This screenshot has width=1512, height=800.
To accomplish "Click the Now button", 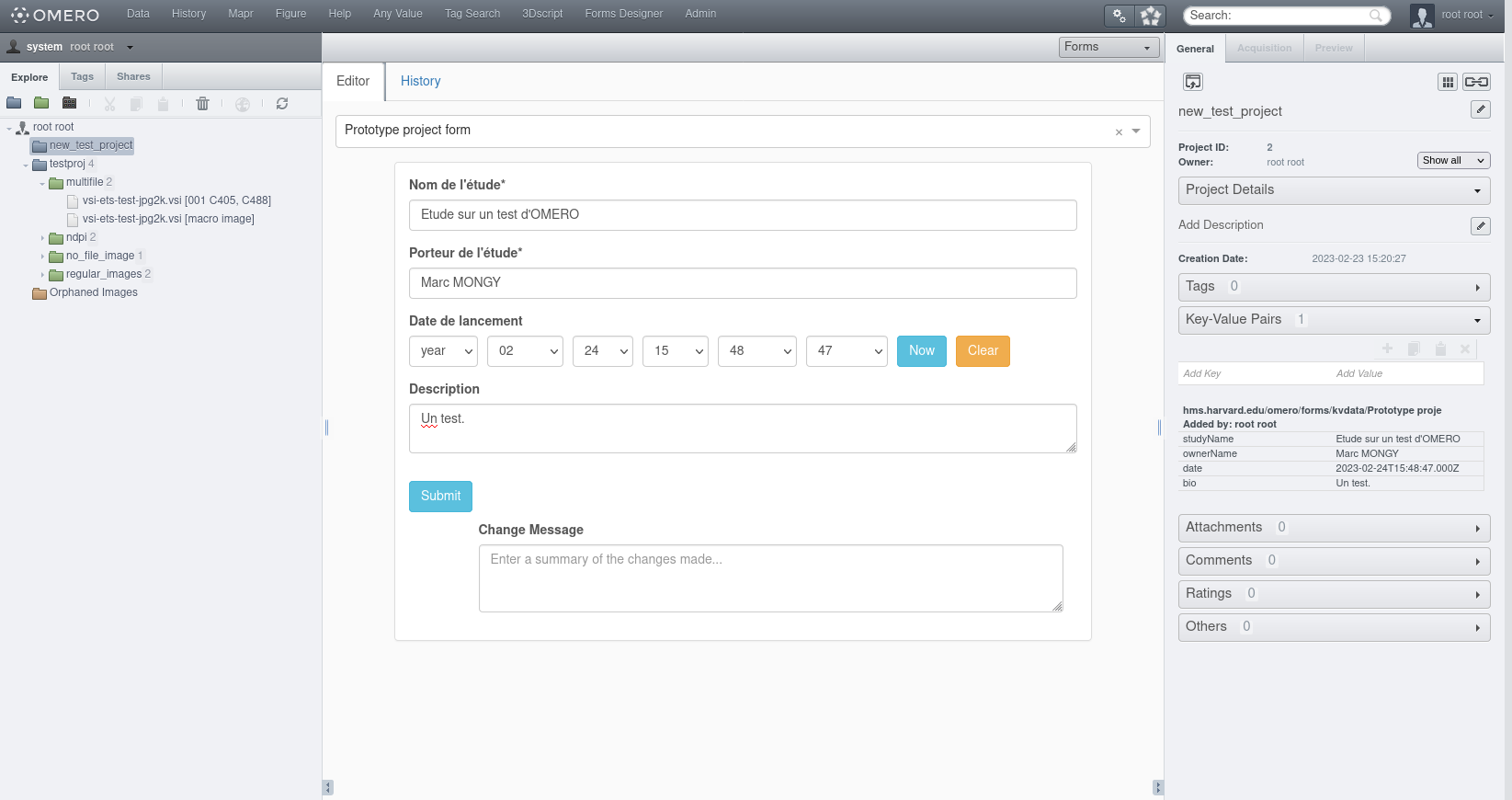I will pos(922,351).
